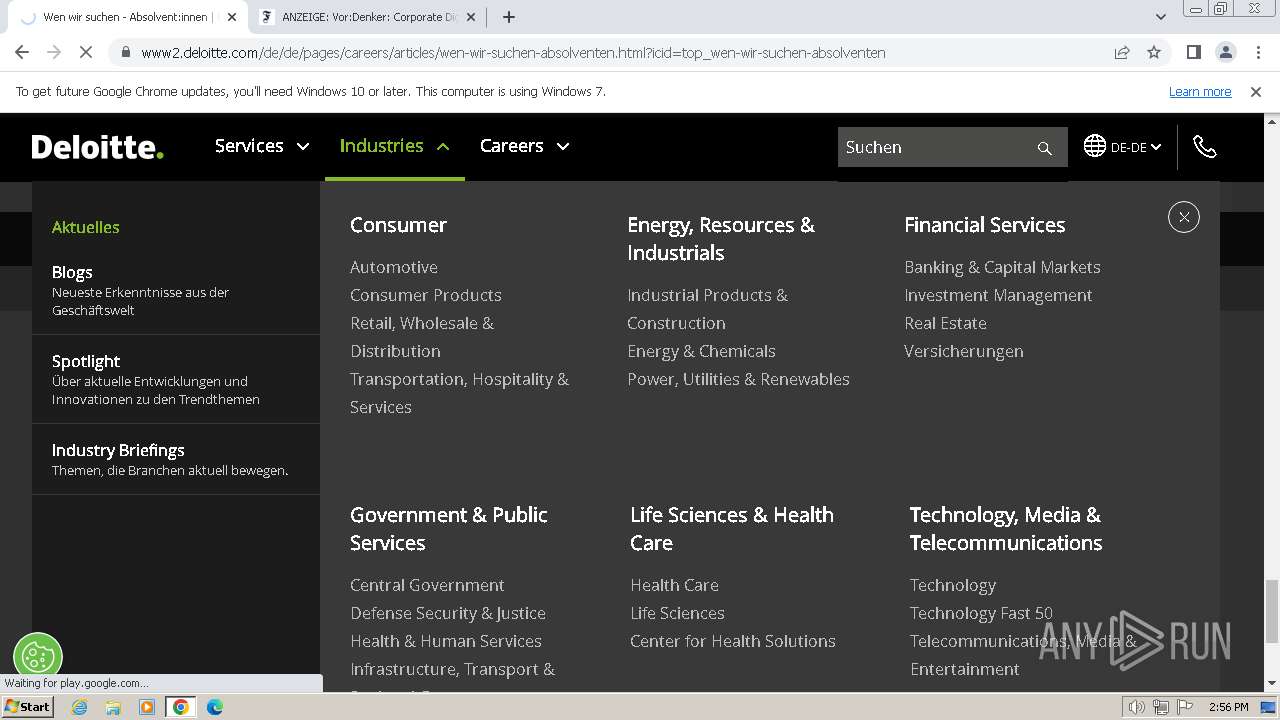This screenshot has height=720, width=1280.
Task: Click the search magnifier icon
Action: tap(1044, 148)
